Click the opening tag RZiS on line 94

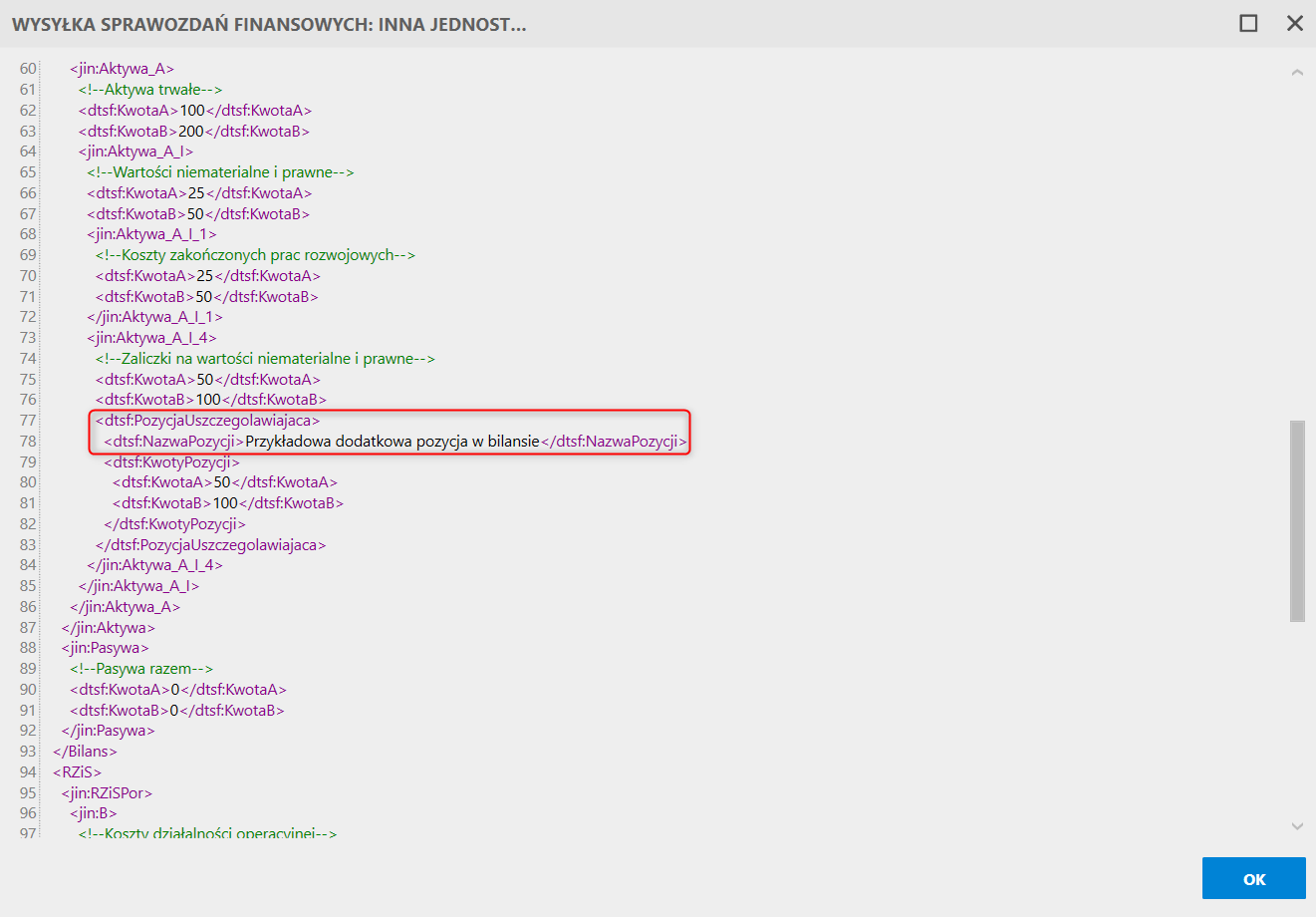(x=77, y=772)
